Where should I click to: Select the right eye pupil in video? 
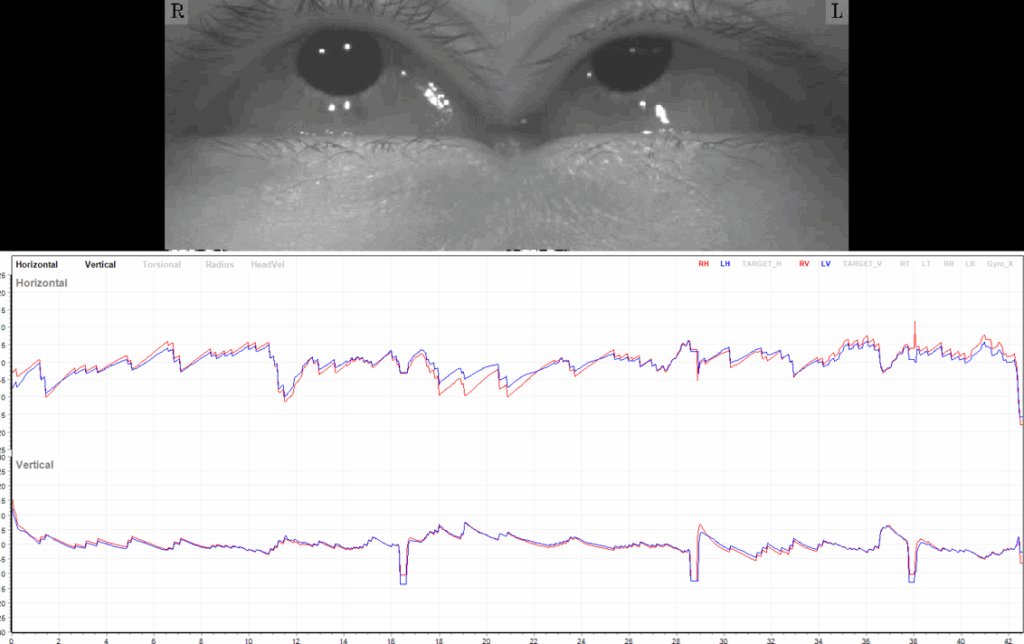(340, 65)
